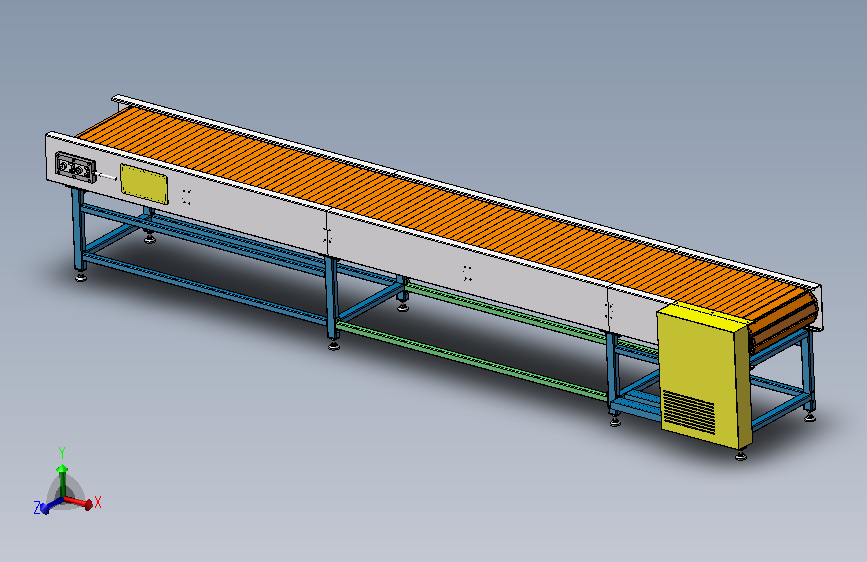Viewport: 867px width, 562px height.
Task: Select the ventilation grille on the yellow cabinet
Action: point(688,413)
